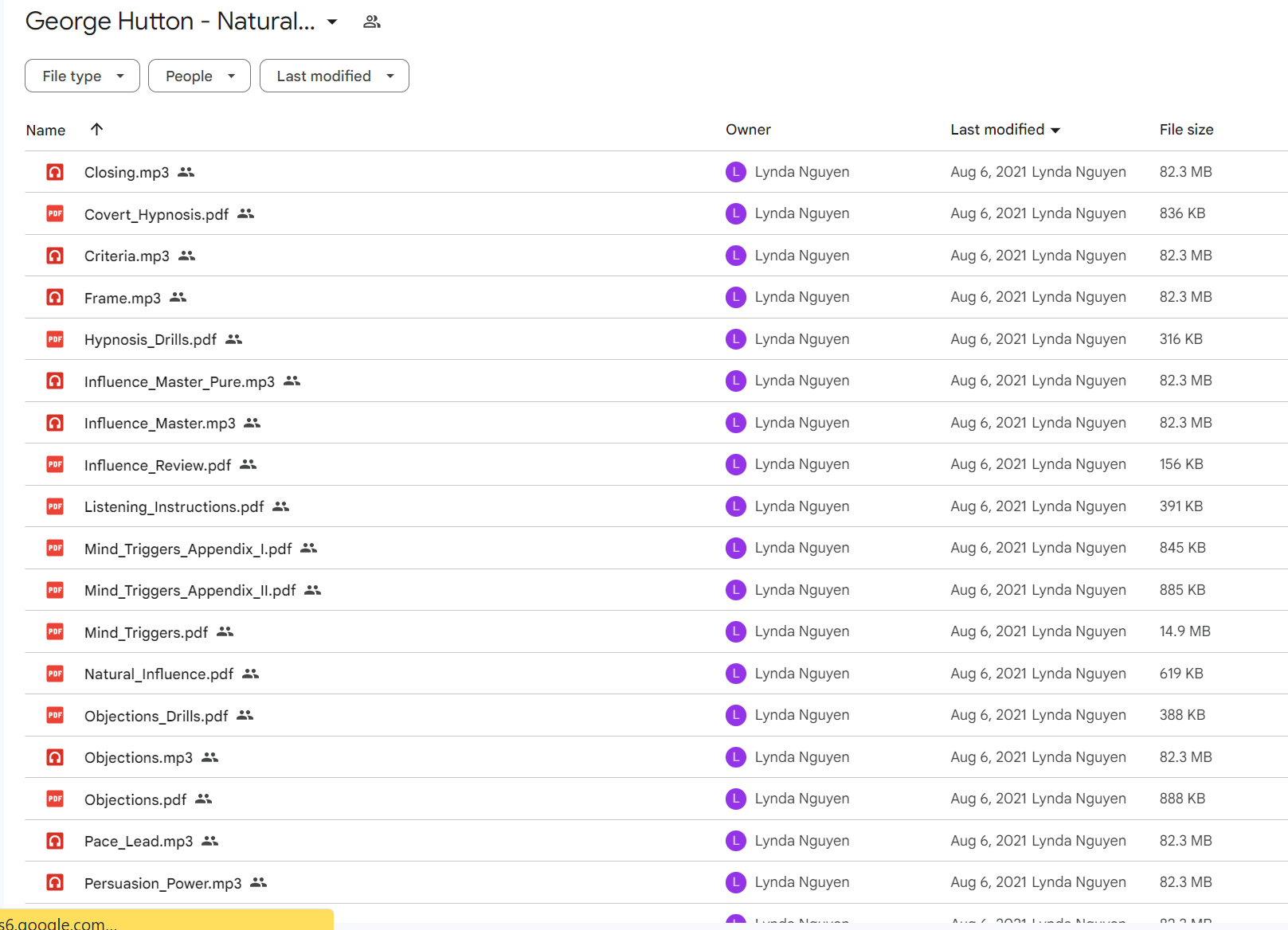Image resolution: width=1288 pixels, height=930 pixels.
Task: Open Influence_Master_Pure.mp3 file
Action: click(x=179, y=381)
